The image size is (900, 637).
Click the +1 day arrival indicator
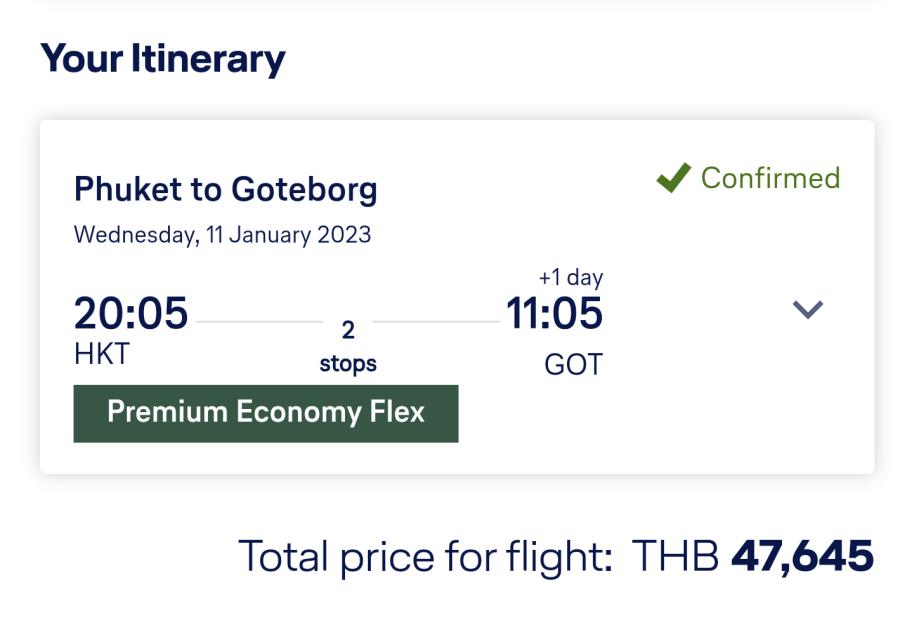click(570, 277)
